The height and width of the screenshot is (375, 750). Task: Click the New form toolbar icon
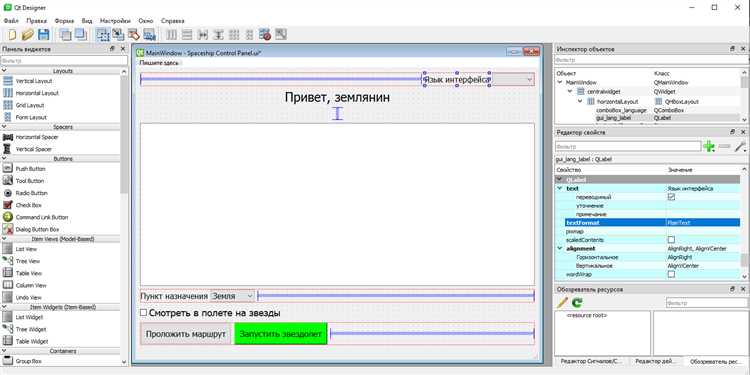[x=12, y=34]
